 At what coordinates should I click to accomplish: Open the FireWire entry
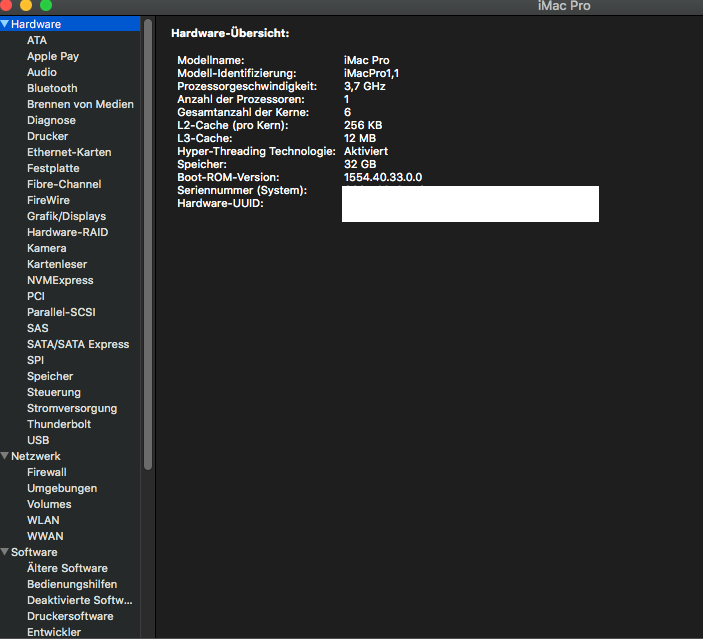pos(48,200)
